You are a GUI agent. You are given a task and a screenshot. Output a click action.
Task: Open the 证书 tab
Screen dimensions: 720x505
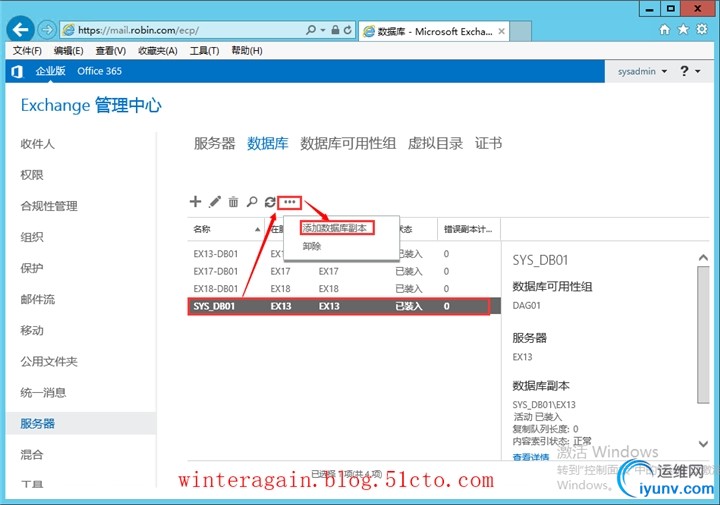click(x=488, y=143)
